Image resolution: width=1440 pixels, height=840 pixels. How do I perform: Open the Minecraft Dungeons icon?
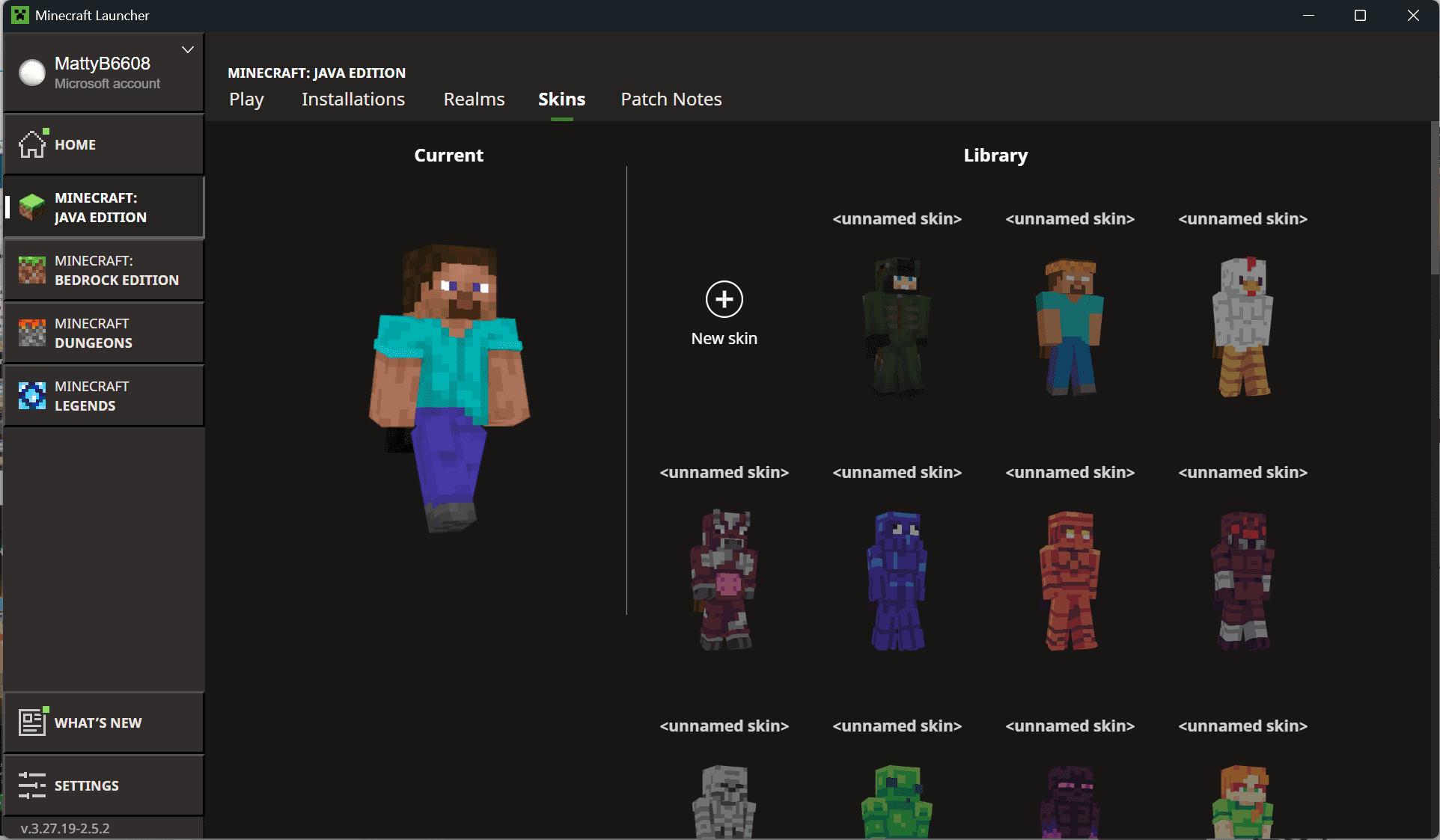[32, 333]
